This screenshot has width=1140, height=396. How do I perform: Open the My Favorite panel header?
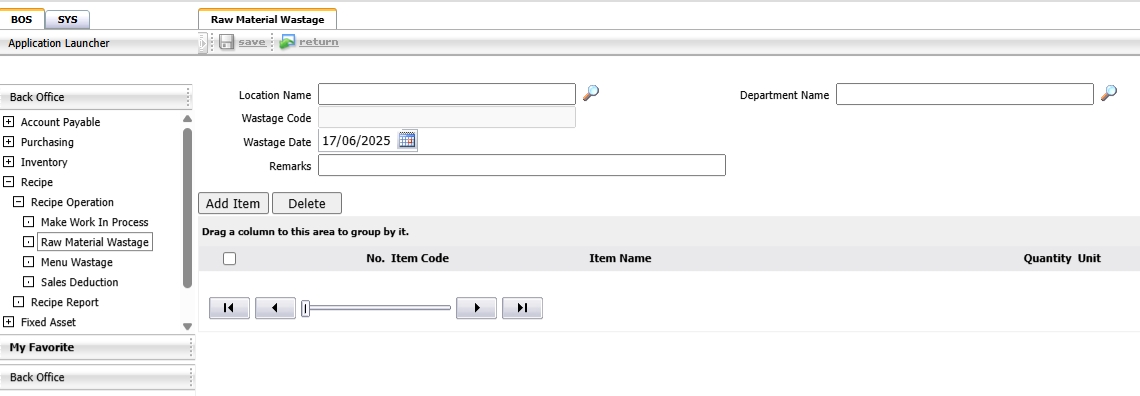pyautogui.click(x=97, y=347)
